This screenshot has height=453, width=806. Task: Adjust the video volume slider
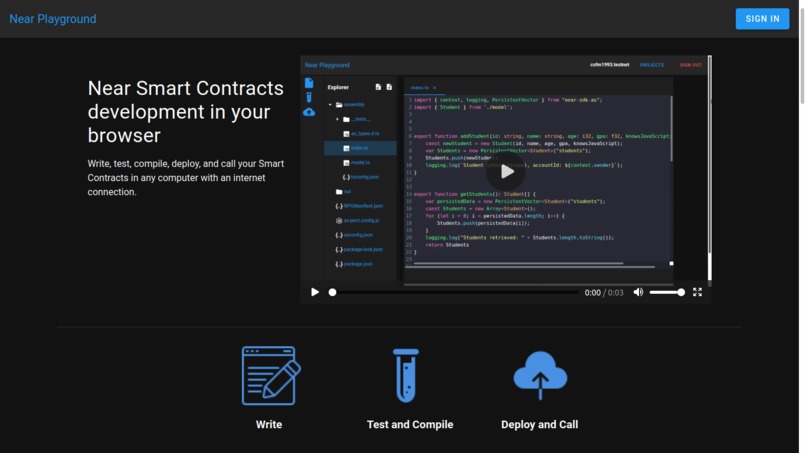(x=667, y=292)
